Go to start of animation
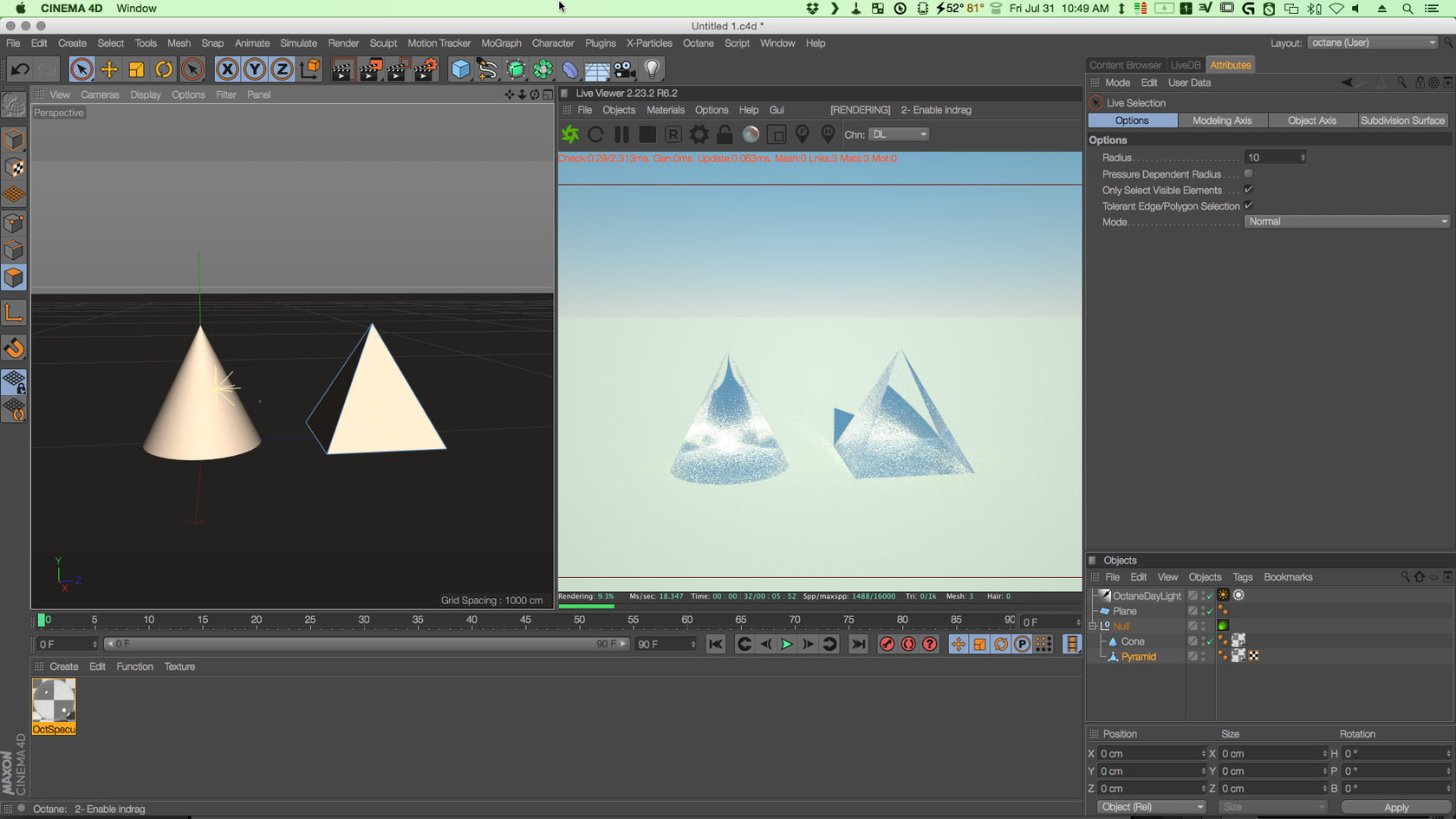 tap(715, 644)
